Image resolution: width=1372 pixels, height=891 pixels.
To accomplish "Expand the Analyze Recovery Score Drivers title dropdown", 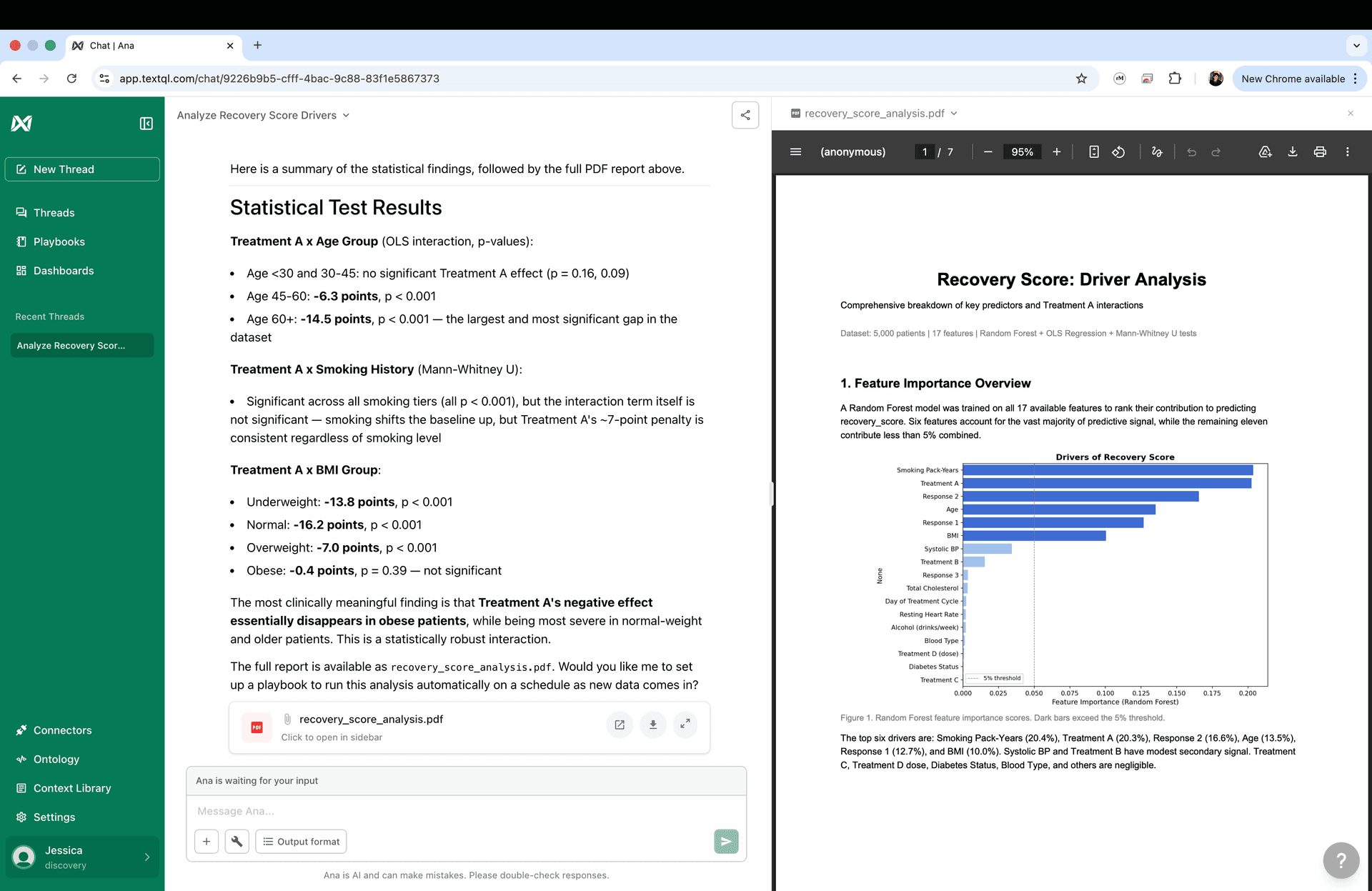I will tap(347, 115).
